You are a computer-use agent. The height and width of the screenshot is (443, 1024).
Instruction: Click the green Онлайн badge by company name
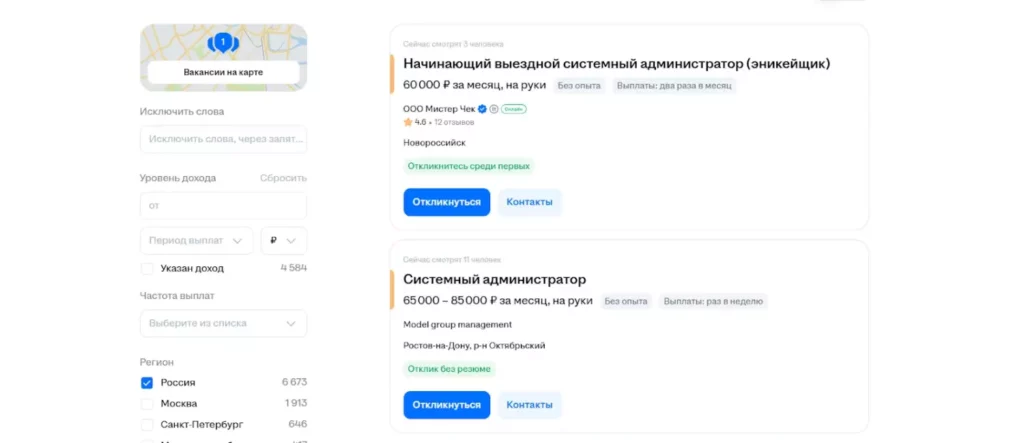[513, 108]
